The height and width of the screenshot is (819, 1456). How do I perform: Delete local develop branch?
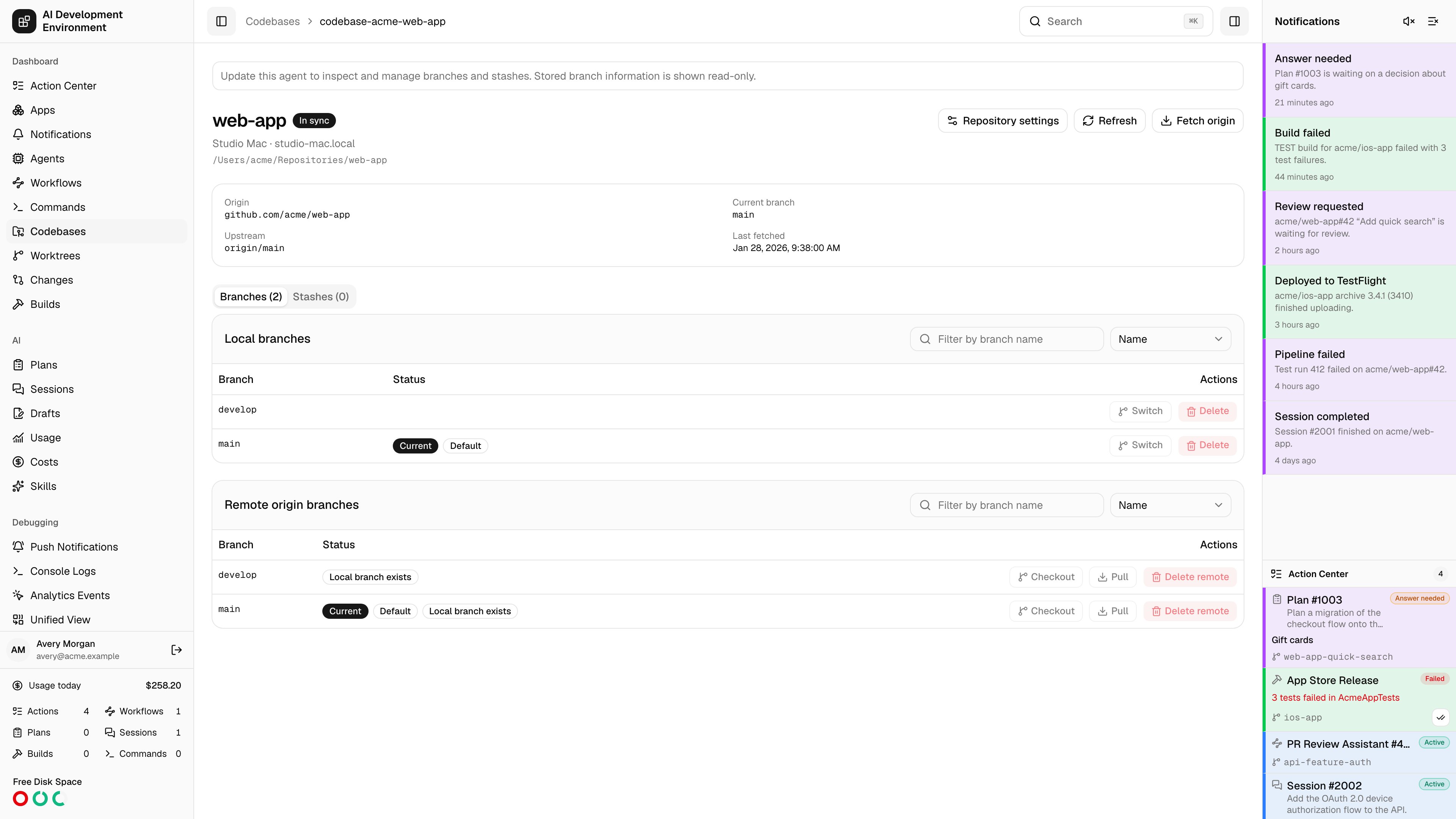(x=1207, y=411)
